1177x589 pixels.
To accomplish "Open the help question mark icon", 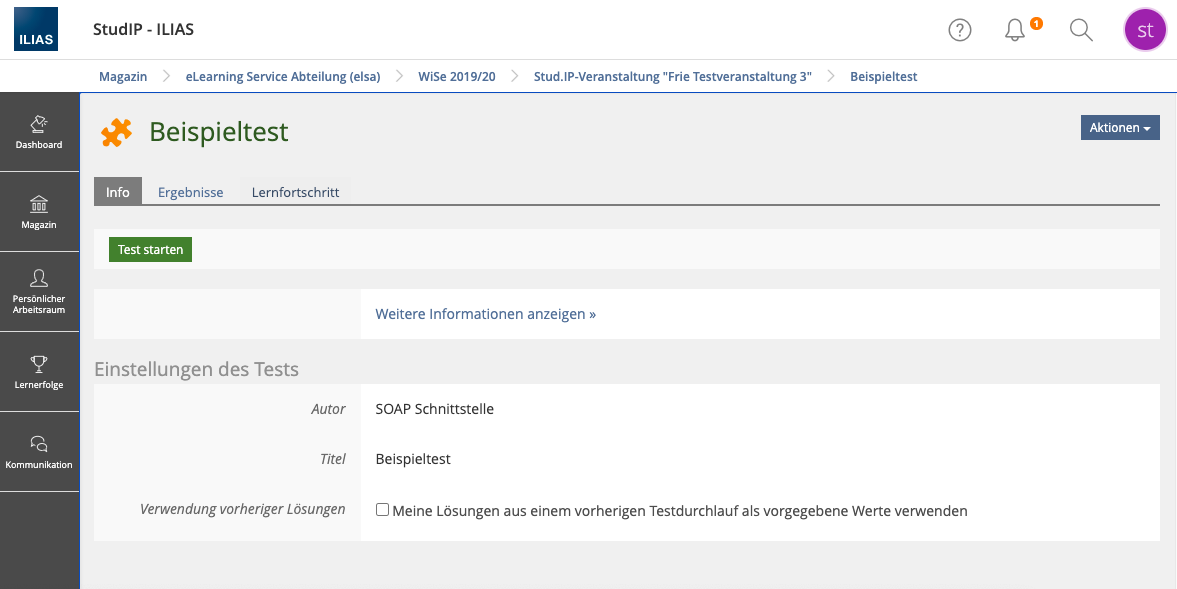I will pyautogui.click(x=959, y=30).
